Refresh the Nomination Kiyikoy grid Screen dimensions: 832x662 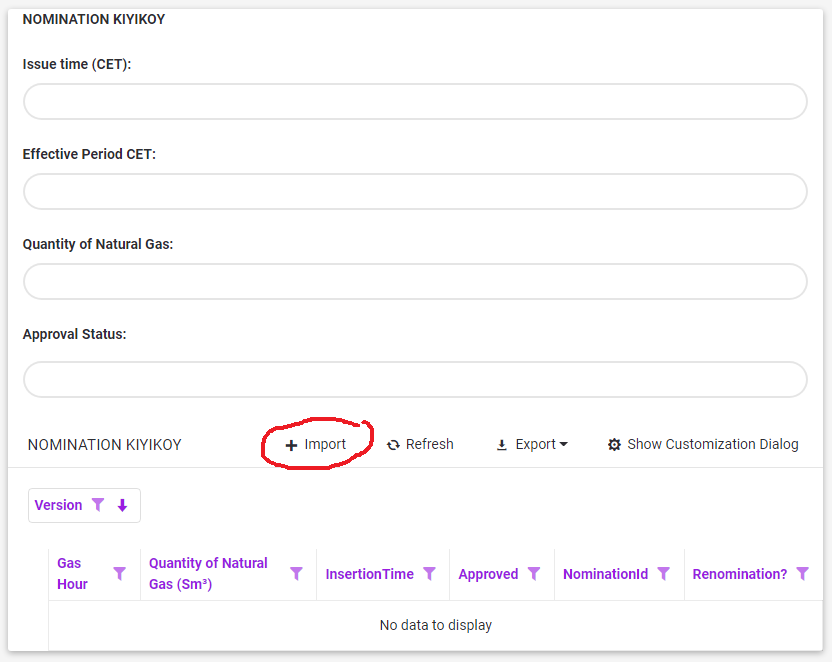(420, 444)
